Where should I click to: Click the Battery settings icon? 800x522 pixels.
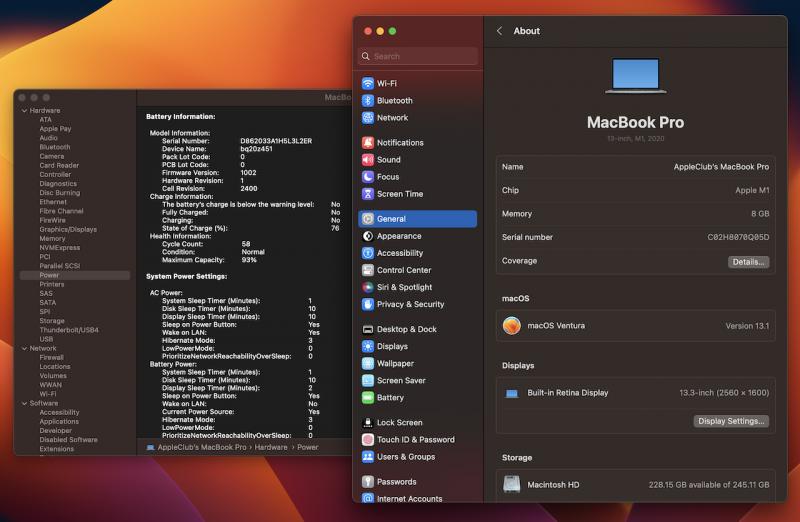pyautogui.click(x=368, y=398)
